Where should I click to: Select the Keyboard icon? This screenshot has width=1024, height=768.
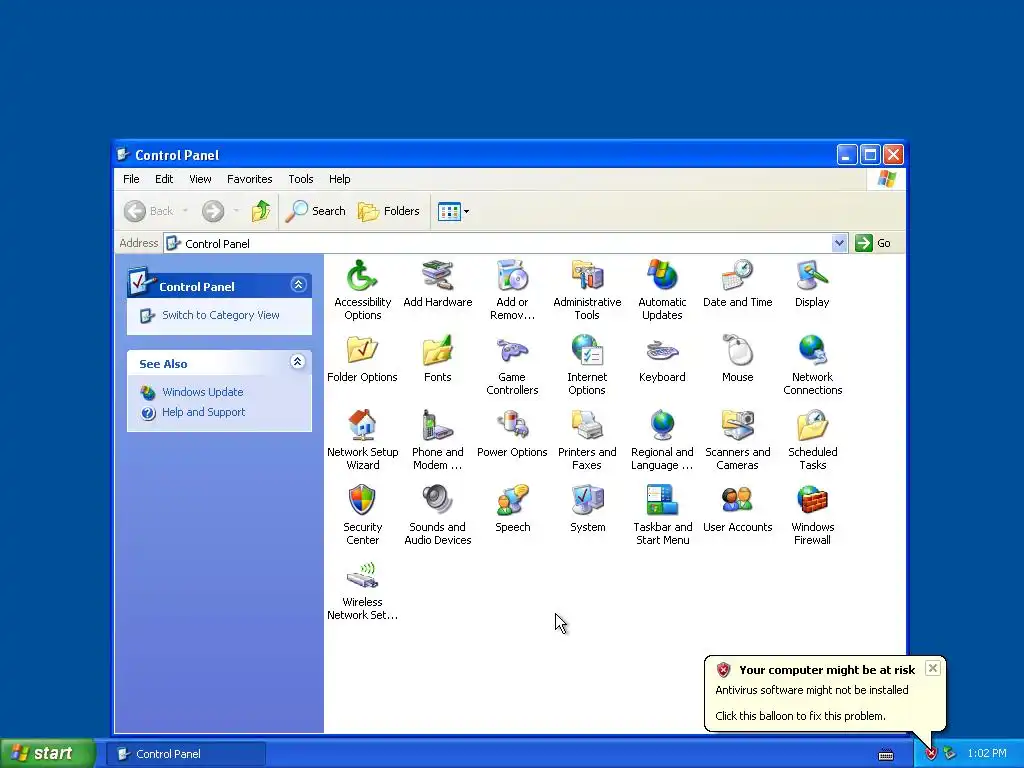click(662, 351)
